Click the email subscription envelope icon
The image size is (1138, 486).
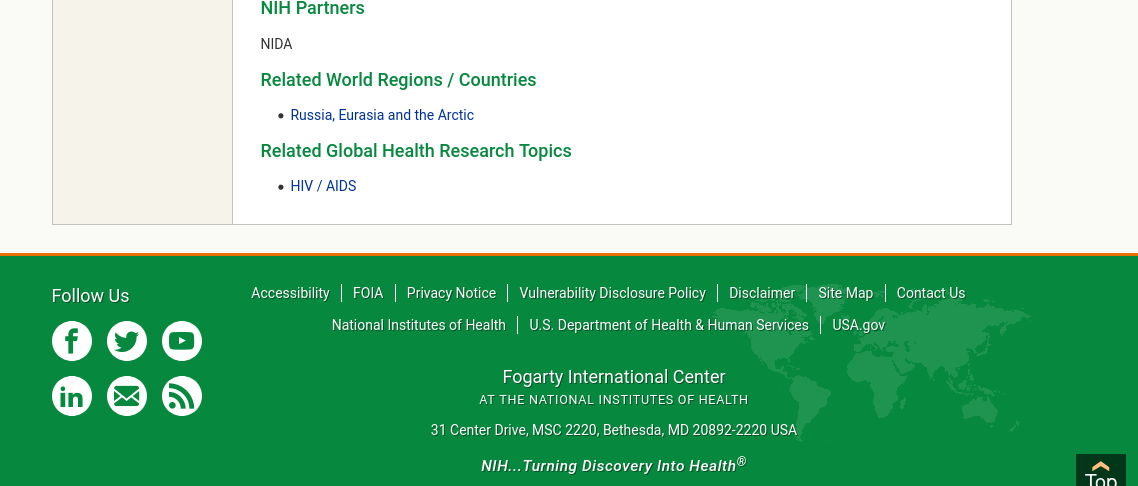click(127, 396)
